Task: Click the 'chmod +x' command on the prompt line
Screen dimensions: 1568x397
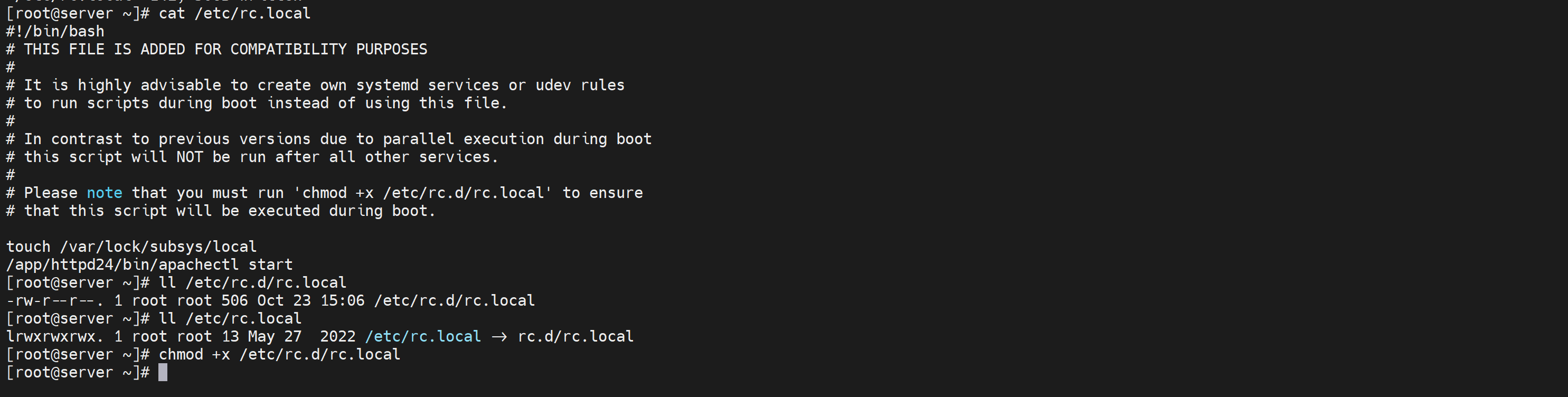Action: click(194, 354)
